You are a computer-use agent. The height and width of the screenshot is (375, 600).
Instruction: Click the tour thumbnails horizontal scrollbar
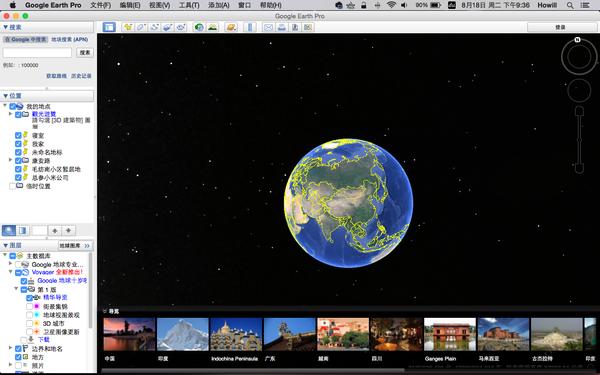pos(253,370)
